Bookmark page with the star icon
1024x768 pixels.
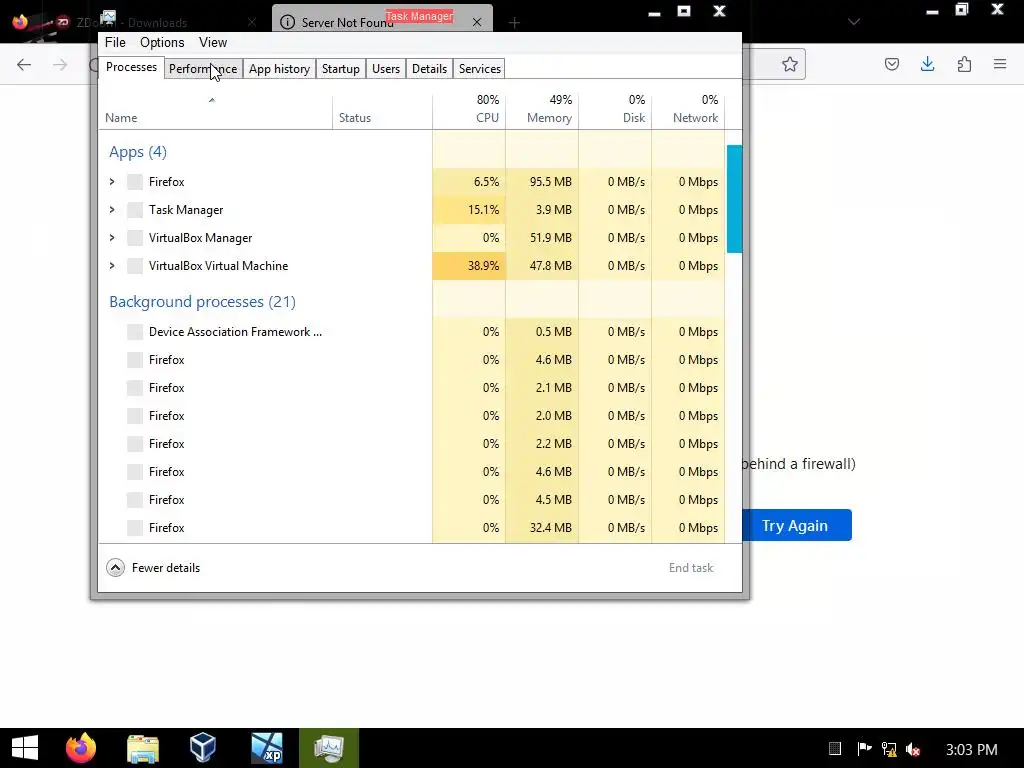tap(790, 64)
